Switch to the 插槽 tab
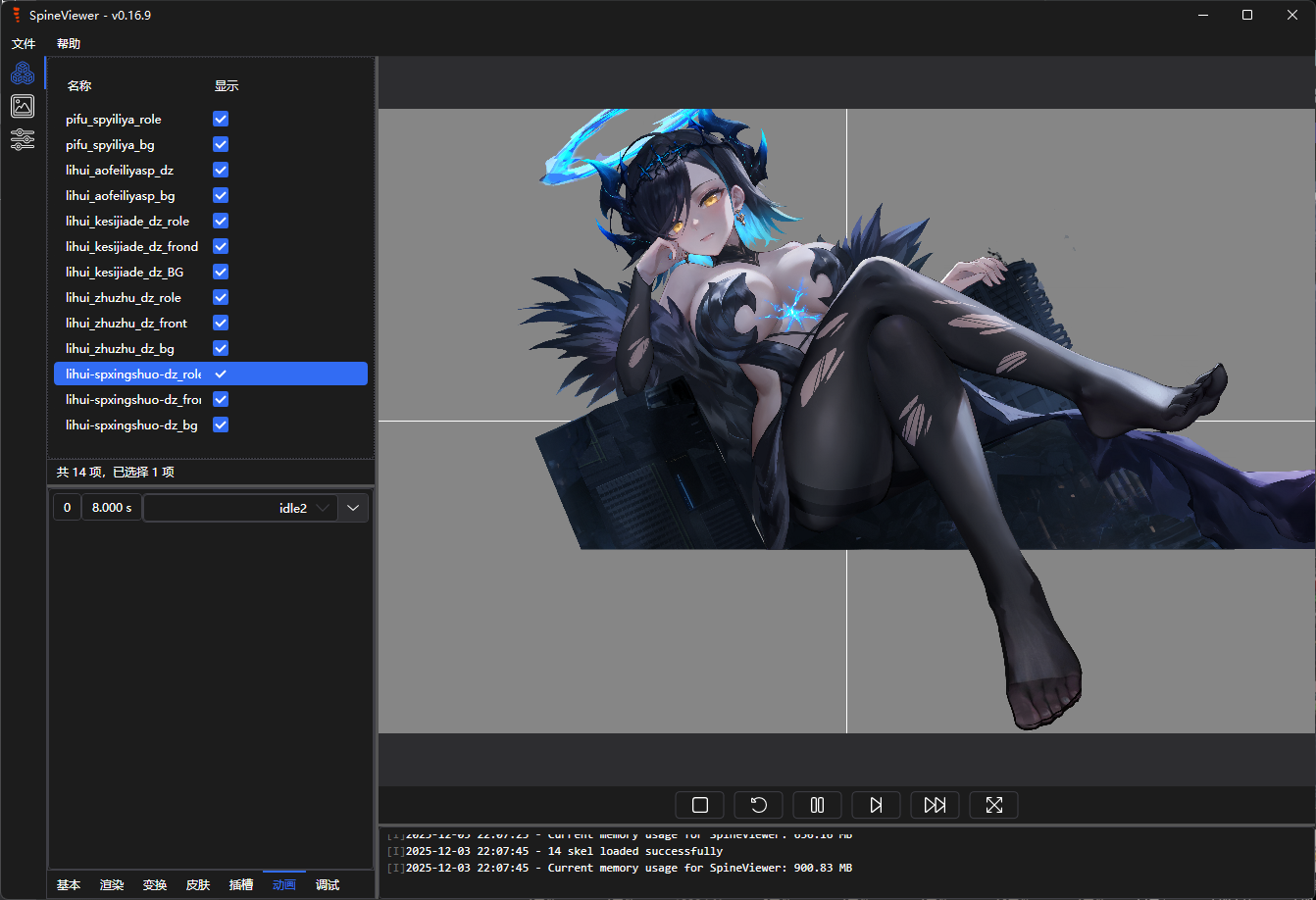The image size is (1316, 900). [x=241, y=884]
